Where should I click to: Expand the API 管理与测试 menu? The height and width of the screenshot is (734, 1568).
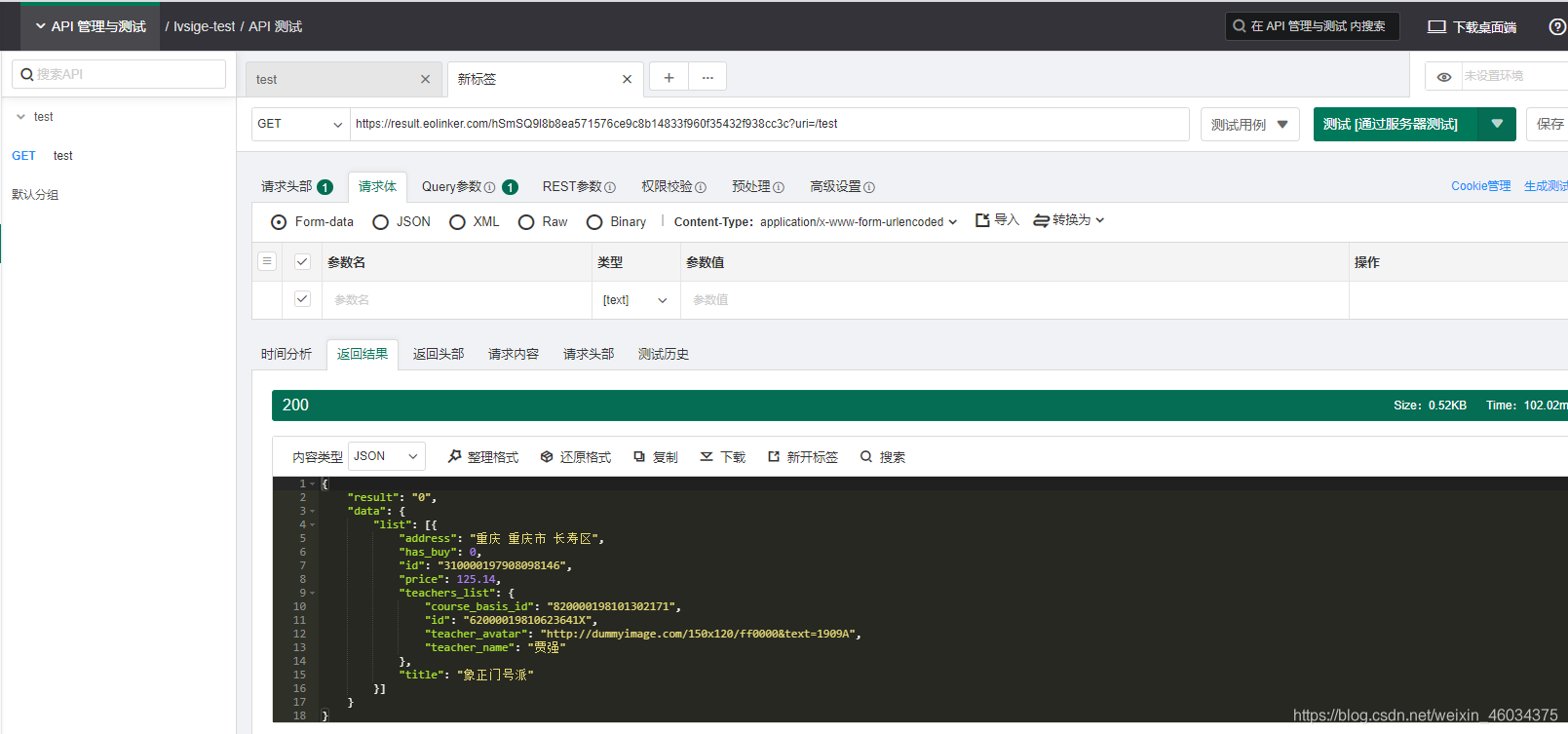[91, 26]
